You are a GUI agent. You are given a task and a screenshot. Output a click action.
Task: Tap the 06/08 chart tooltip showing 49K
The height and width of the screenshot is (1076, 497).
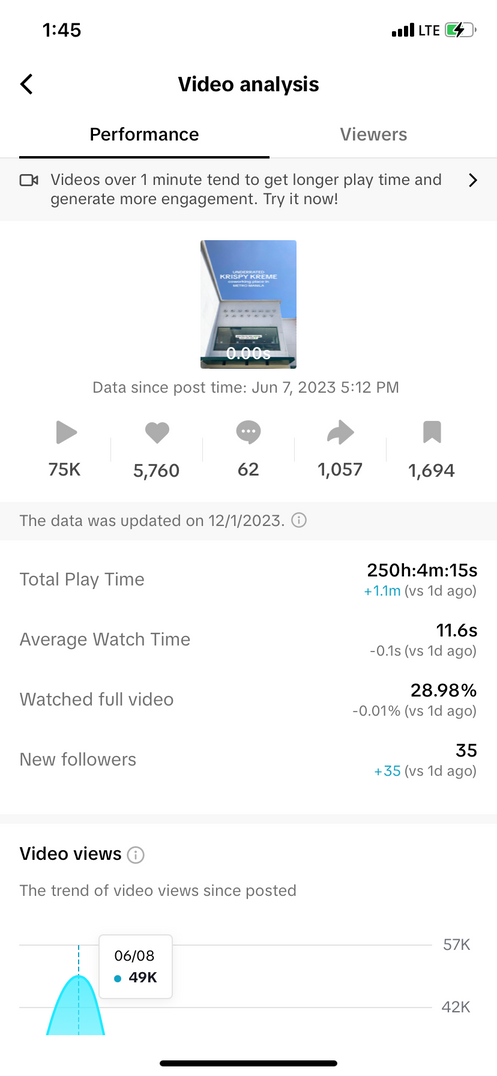pos(136,966)
